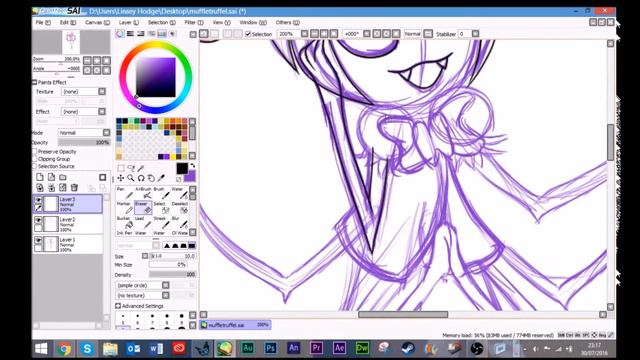This screenshot has width=640, height=360.
Task: Show the RGB slider panel
Action: (x=130, y=34)
